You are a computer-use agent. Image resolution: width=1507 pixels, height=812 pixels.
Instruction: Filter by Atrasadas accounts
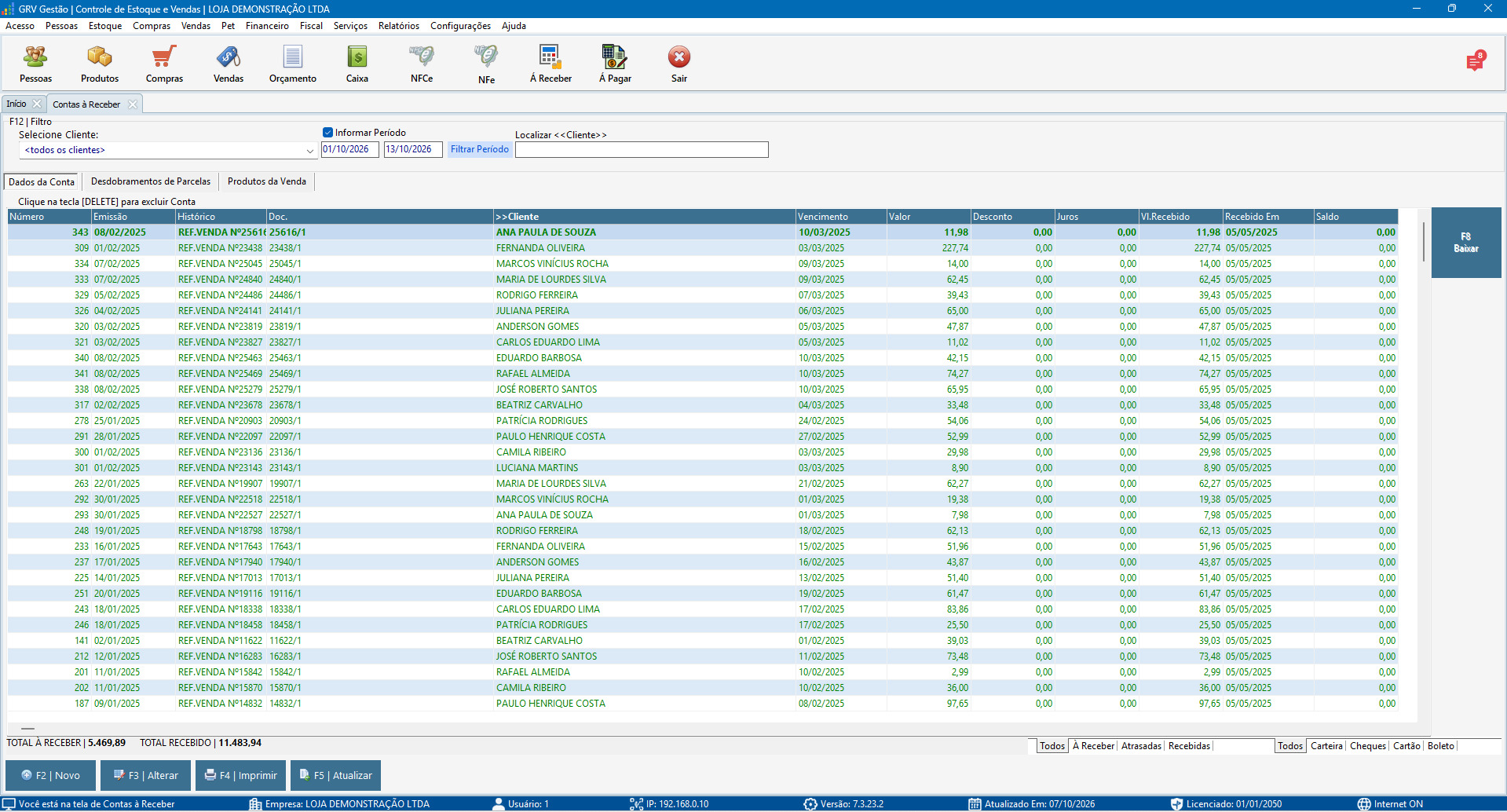pyautogui.click(x=1141, y=746)
